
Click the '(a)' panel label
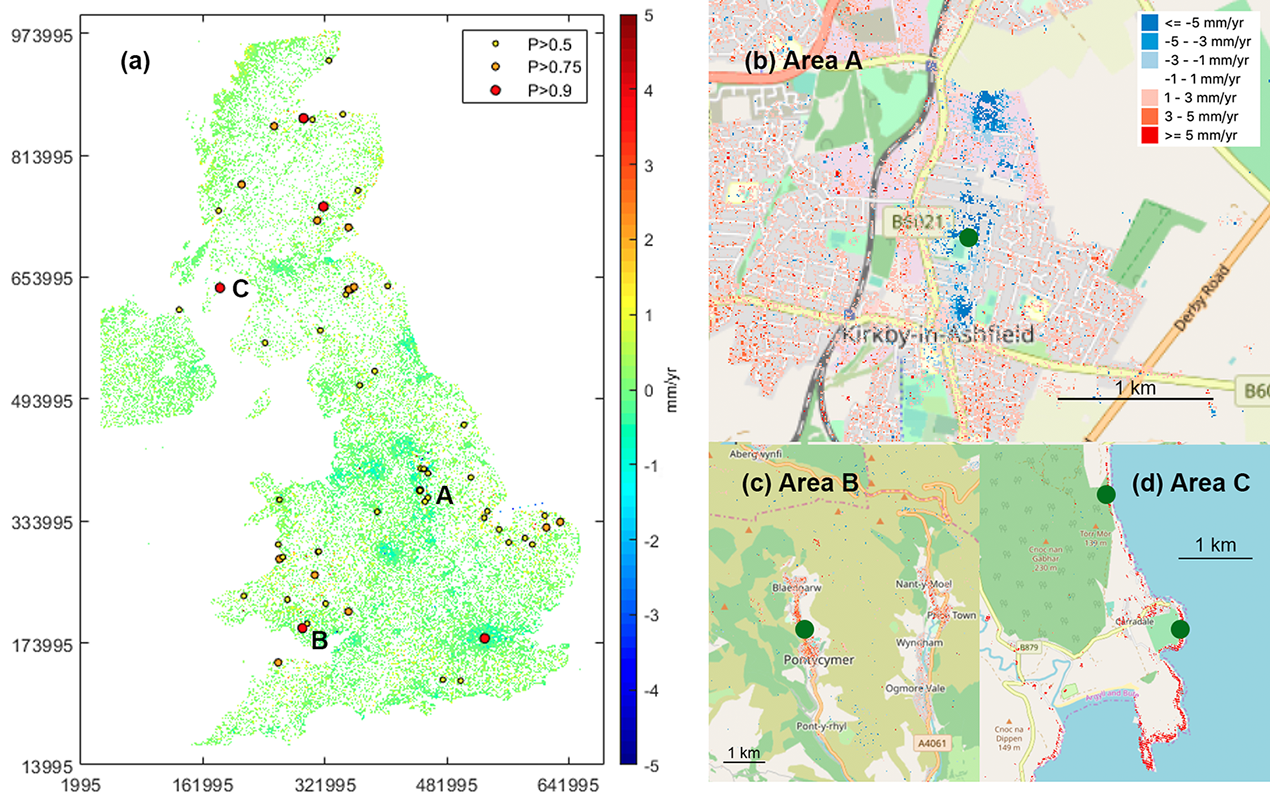[135, 62]
